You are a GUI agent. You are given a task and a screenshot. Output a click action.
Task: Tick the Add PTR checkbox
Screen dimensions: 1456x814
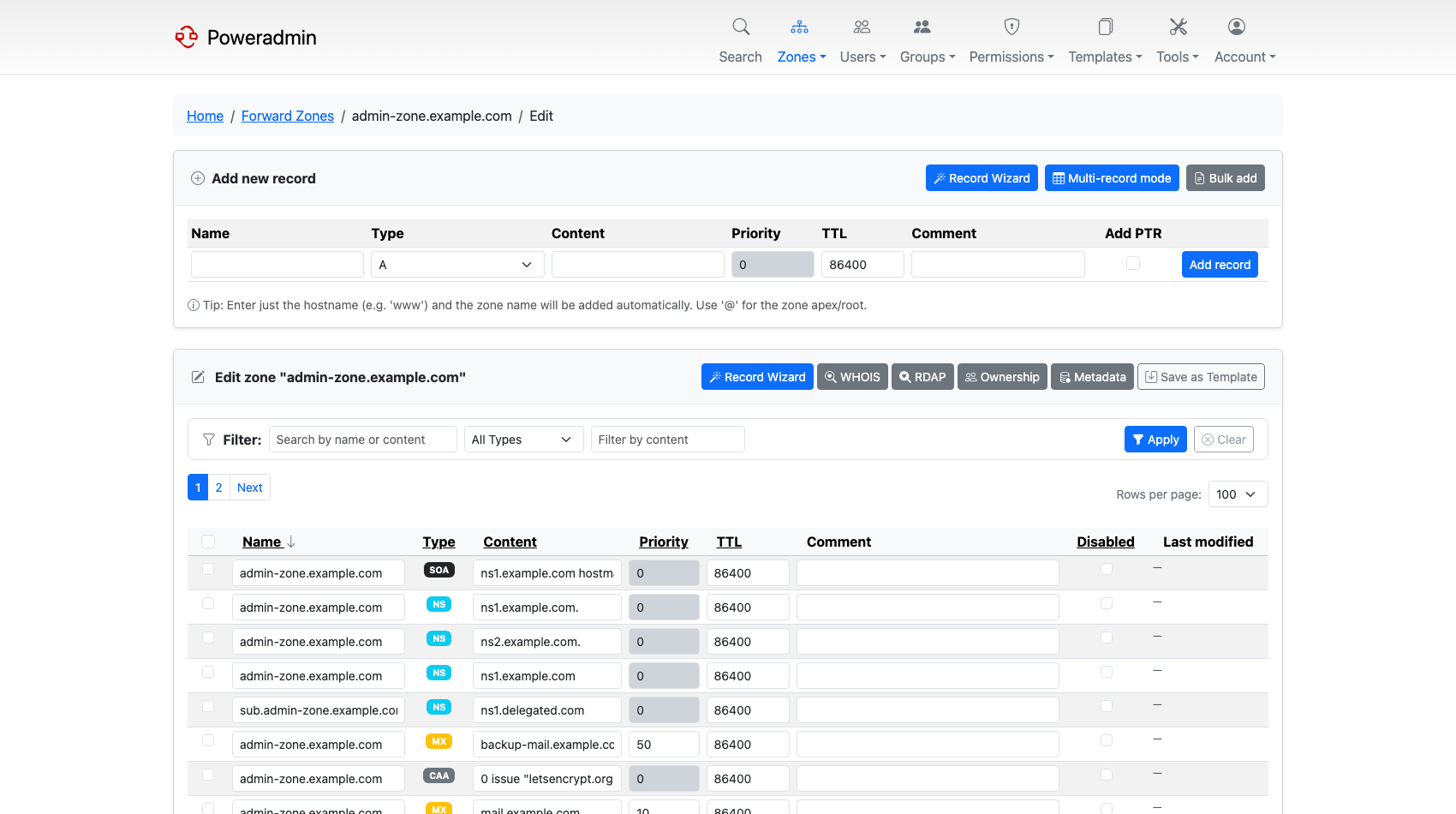click(1133, 263)
